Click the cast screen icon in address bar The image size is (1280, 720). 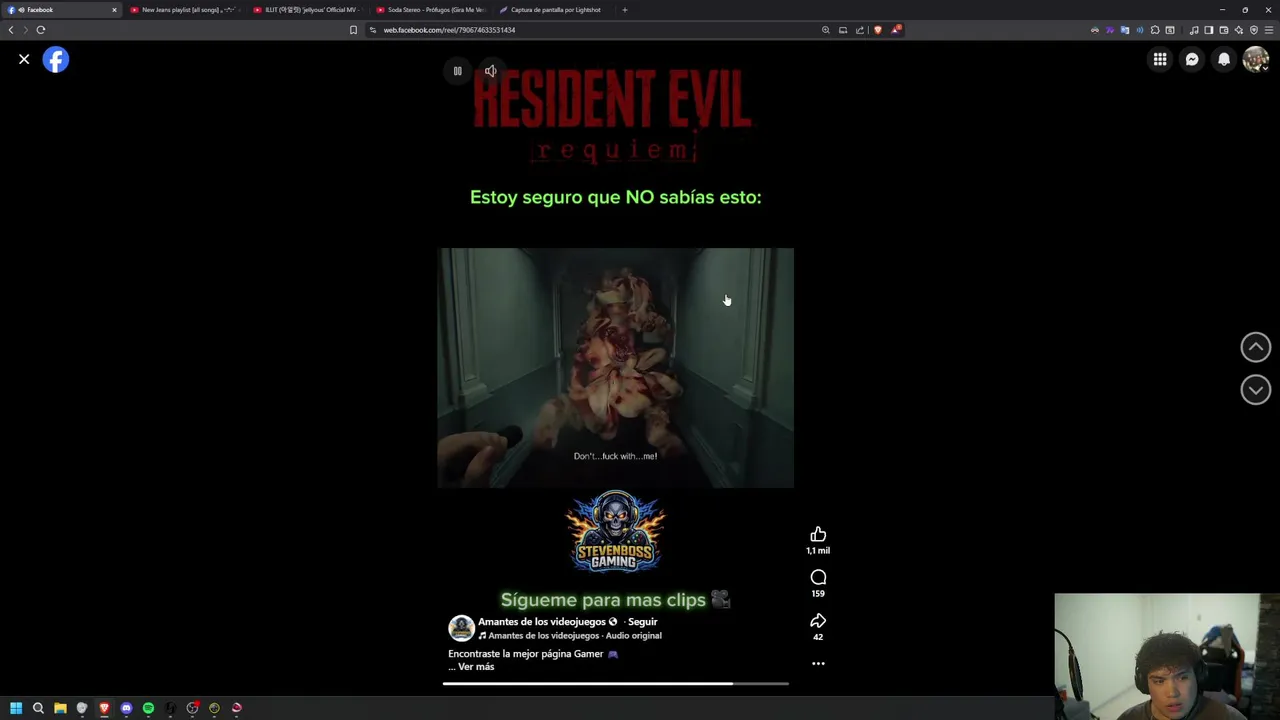point(843,30)
